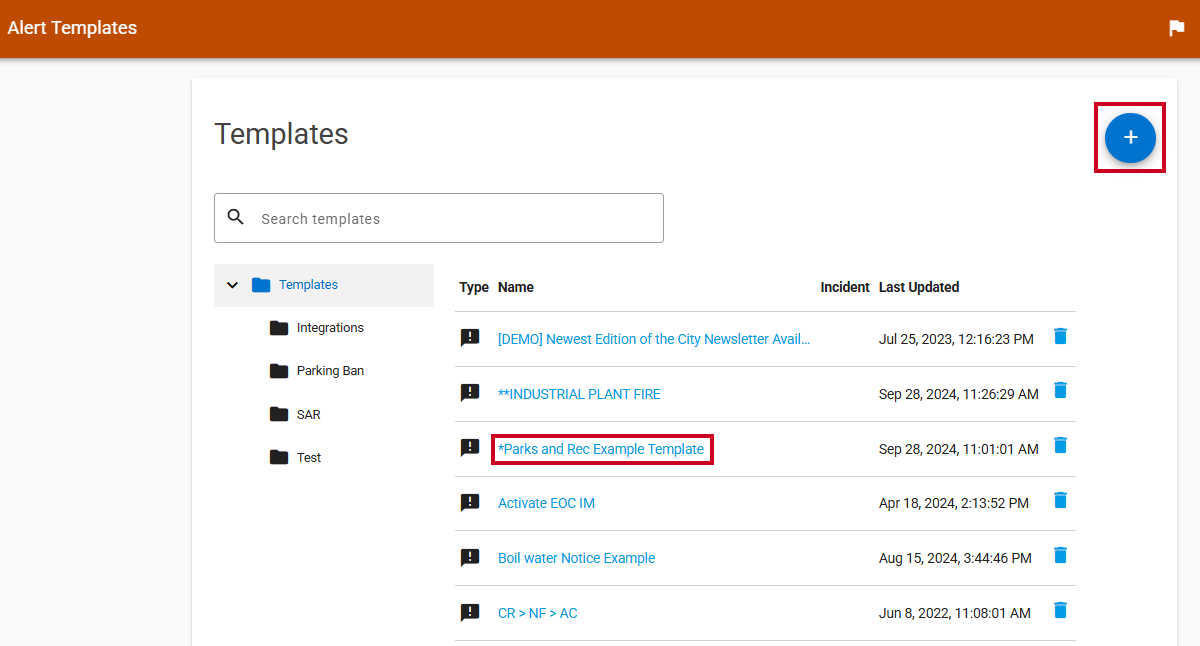Delete the Boil water Notice Example template
1200x646 pixels.
point(1061,555)
